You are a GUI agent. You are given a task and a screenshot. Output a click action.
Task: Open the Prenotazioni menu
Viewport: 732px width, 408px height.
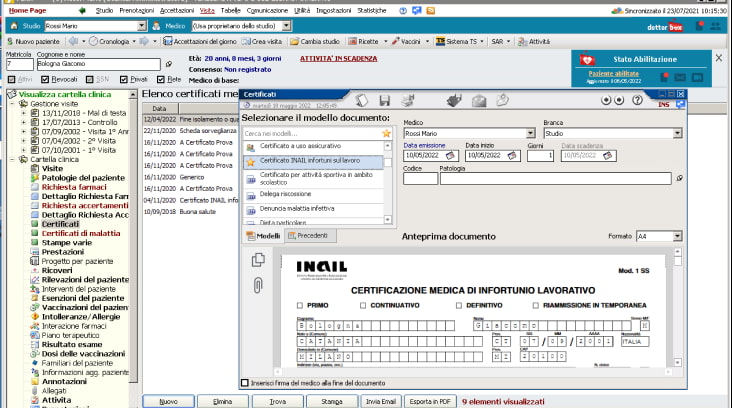pyautogui.click(x=136, y=10)
